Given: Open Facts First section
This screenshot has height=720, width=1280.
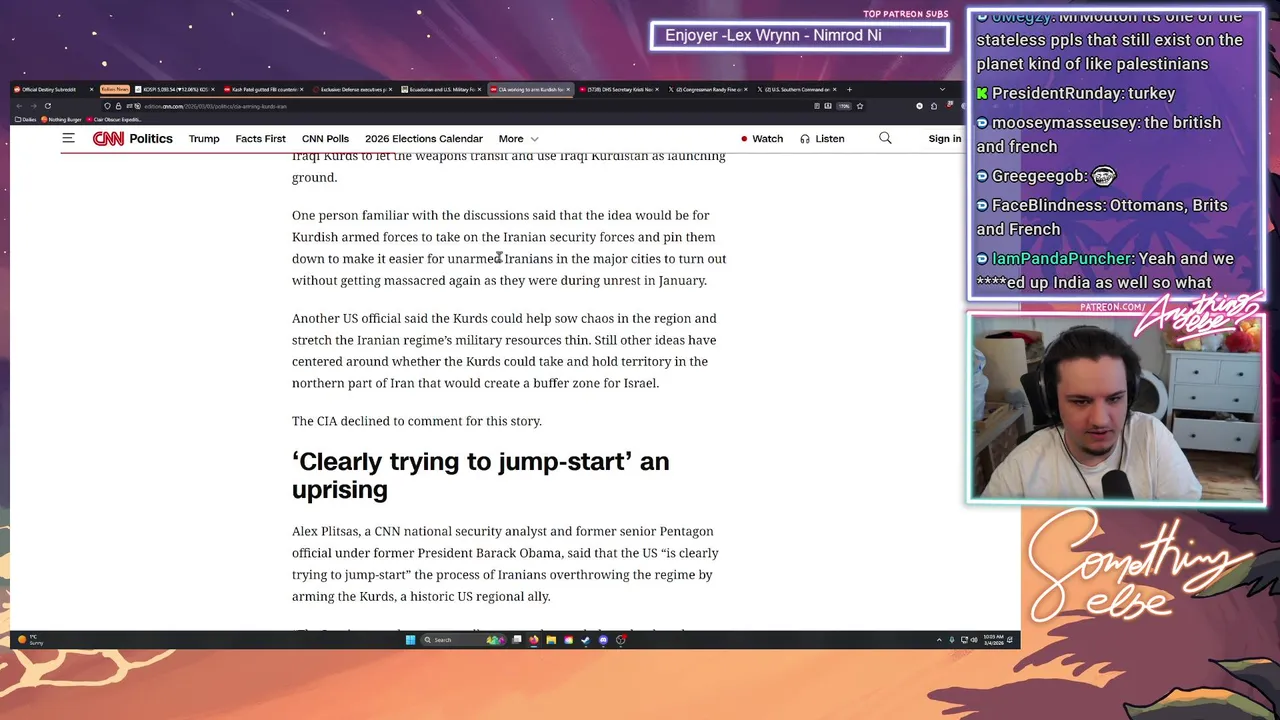Looking at the screenshot, I should pos(260,139).
